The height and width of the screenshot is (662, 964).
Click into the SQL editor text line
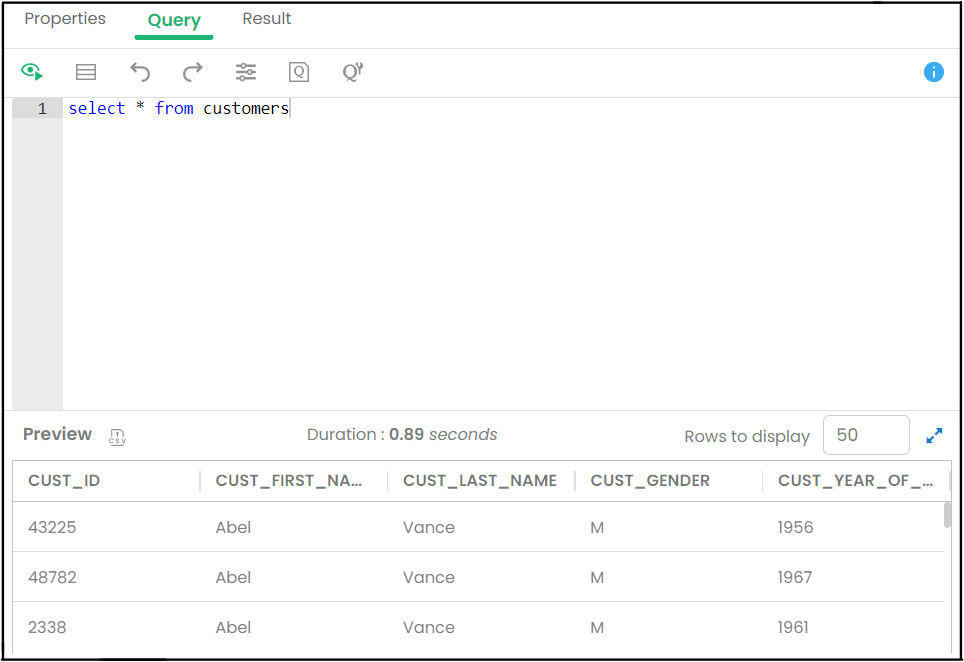pyautogui.click(x=510, y=108)
